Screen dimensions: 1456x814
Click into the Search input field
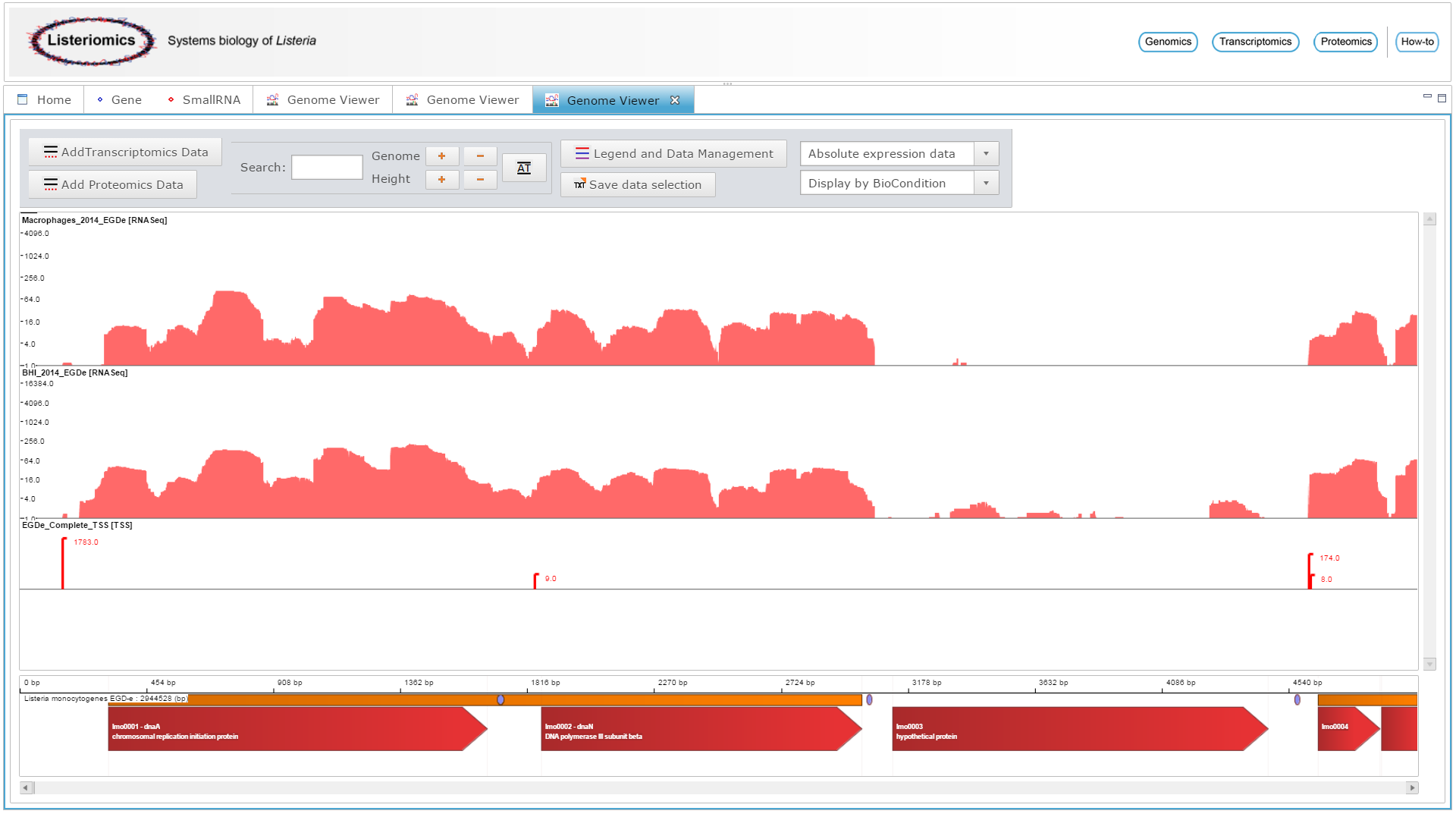[x=327, y=168]
